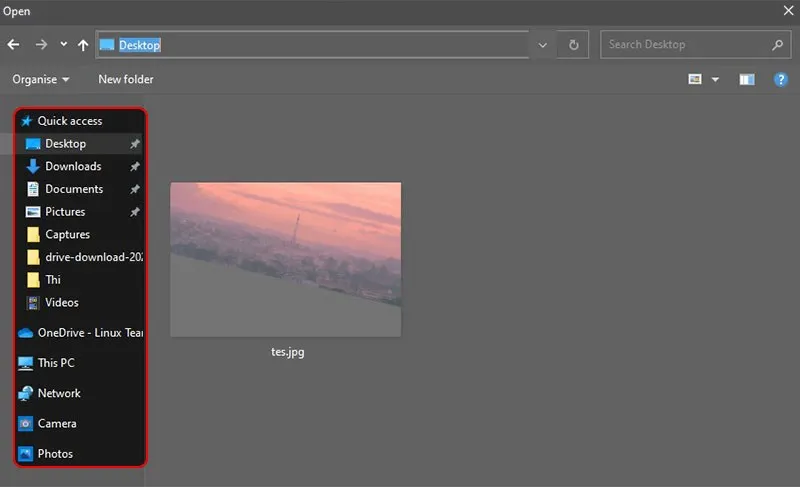Open the Organise menu
The width and height of the screenshot is (800, 487).
click(41, 79)
